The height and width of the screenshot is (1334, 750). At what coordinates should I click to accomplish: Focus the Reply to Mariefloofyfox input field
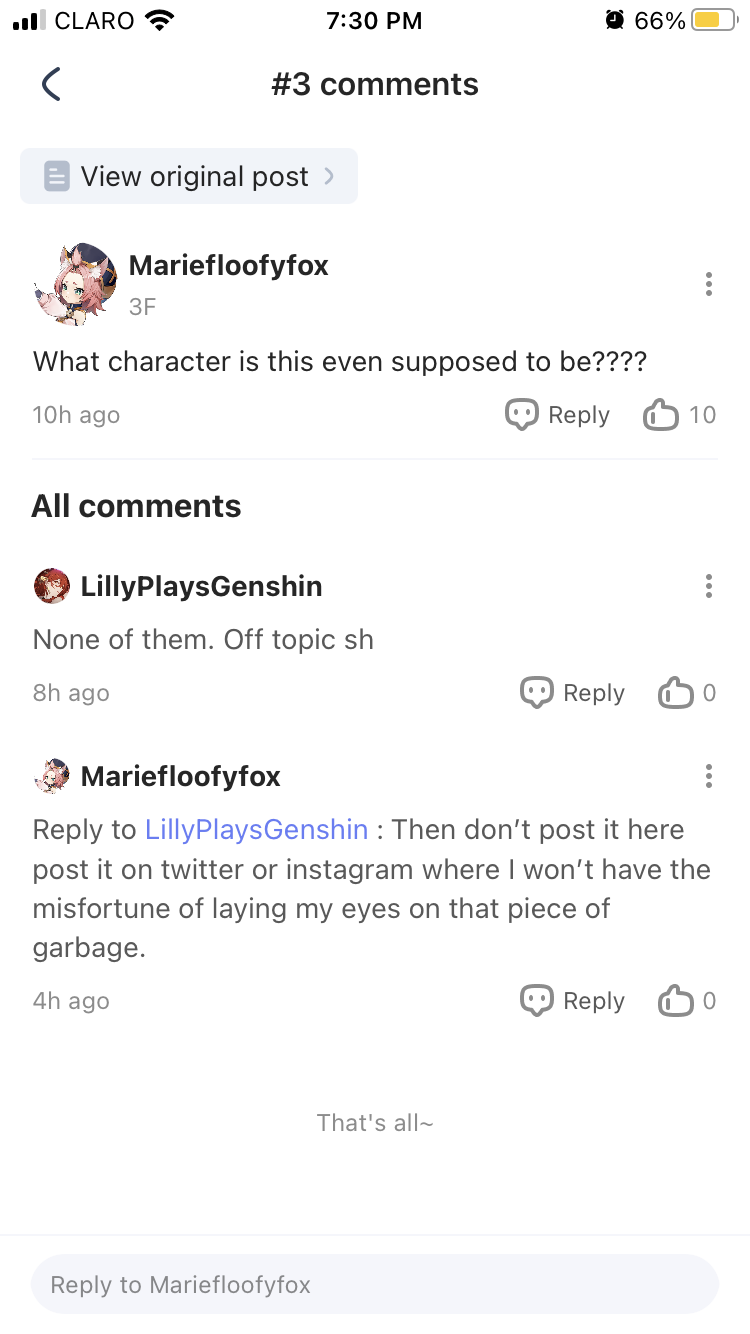click(375, 1284)
